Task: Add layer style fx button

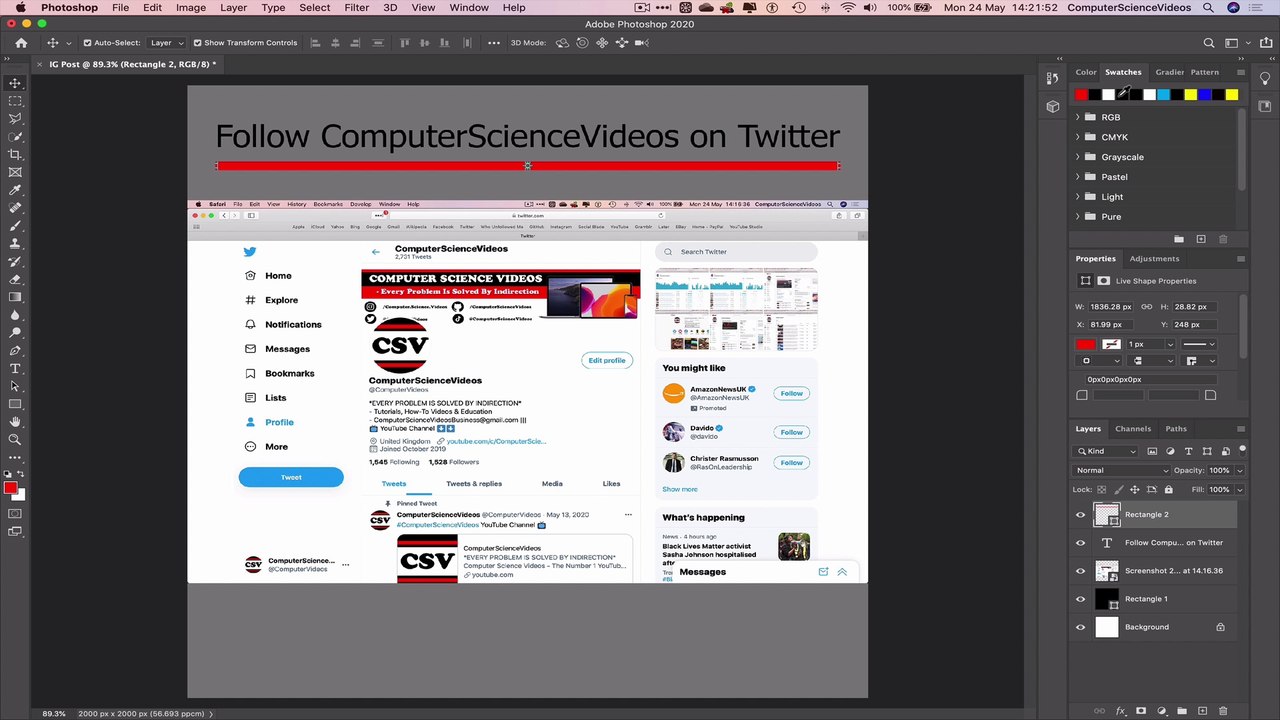Action: (1121, 711)
